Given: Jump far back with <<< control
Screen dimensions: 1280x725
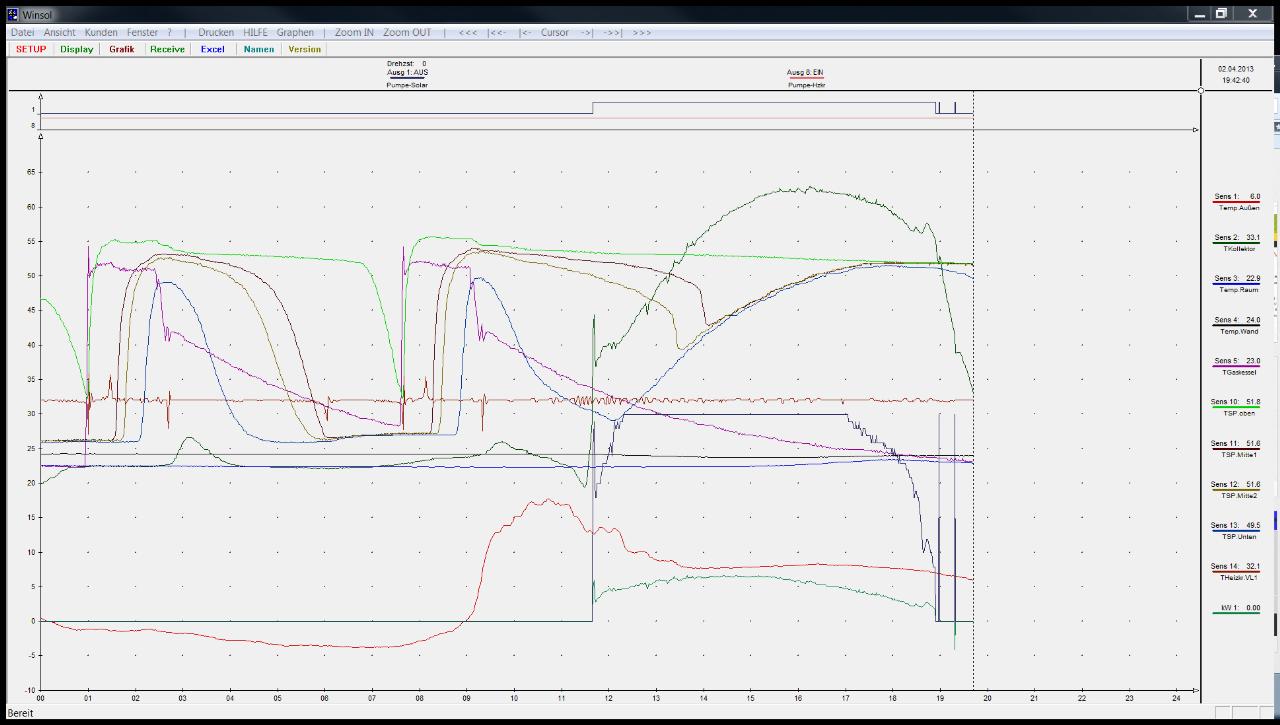Looking at the screenshot, I should (x=468, y=32).
